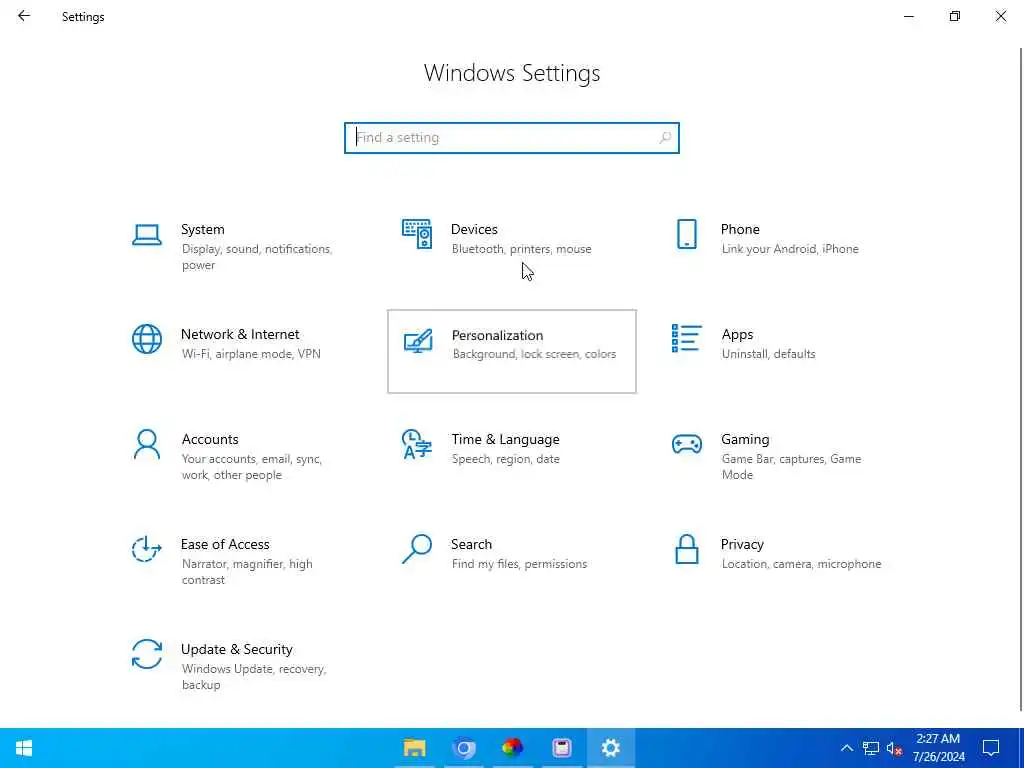Click the Privacy heading
Viewport: 1024px width, 768px height.
click(742, 544)
